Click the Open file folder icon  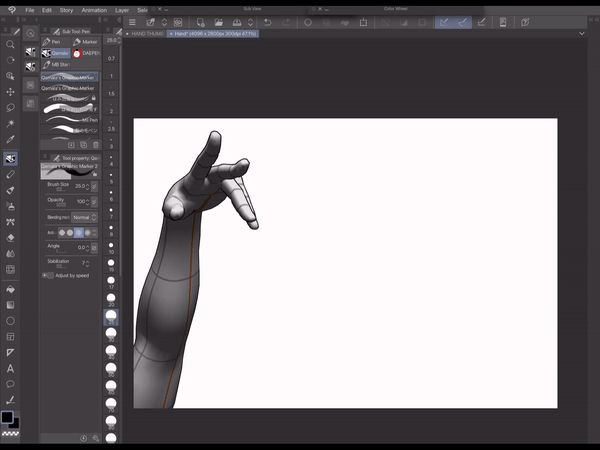pos(218,23)
